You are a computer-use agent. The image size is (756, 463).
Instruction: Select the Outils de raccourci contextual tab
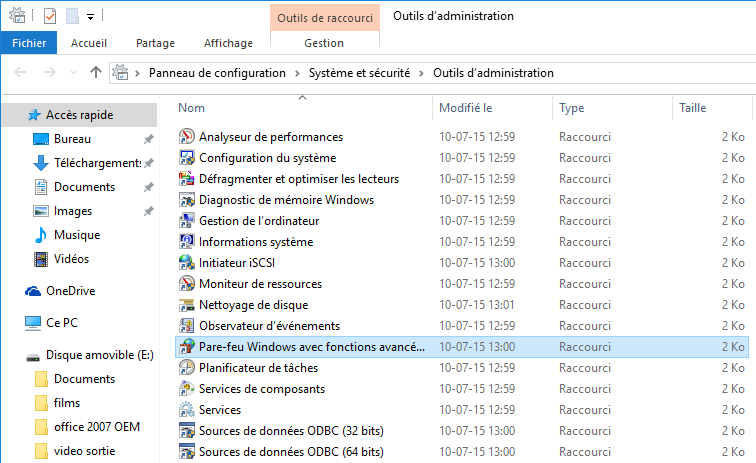(x=325, y=18)
